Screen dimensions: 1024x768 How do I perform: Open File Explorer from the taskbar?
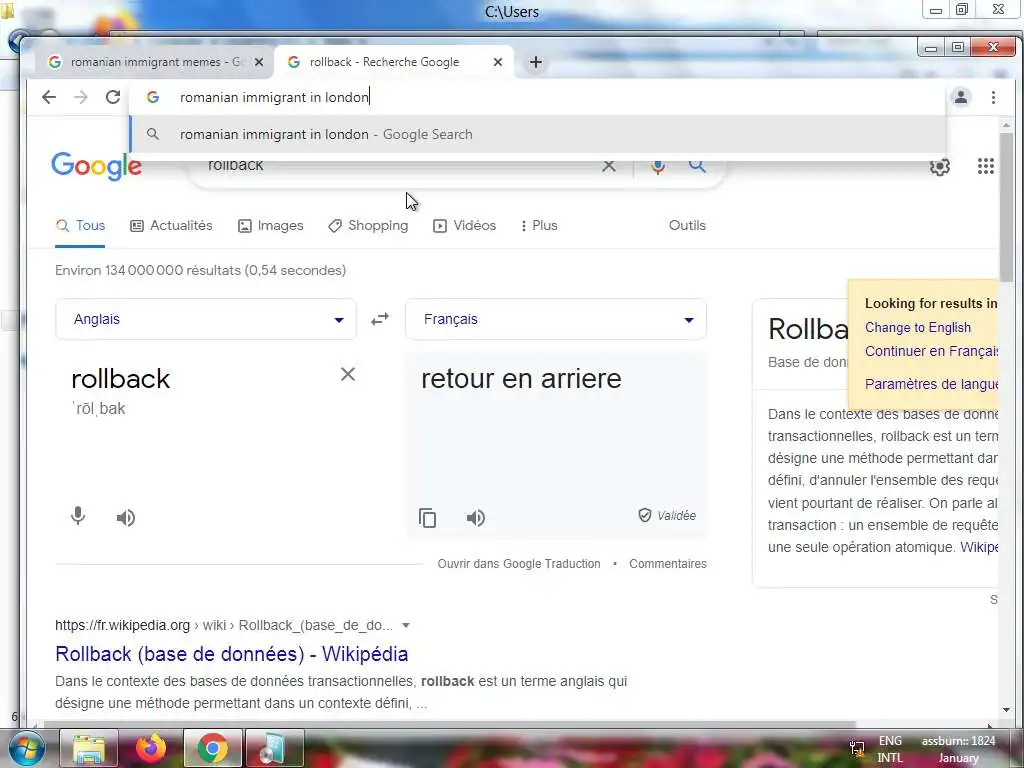pyautogui.click(x=89, y=748)
